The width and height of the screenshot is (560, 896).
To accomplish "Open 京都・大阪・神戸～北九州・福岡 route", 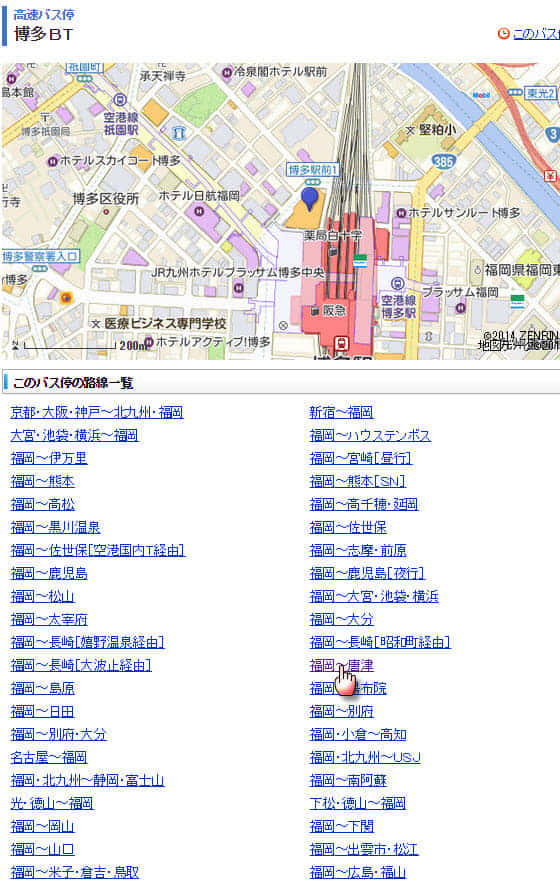I will point(97,412).
